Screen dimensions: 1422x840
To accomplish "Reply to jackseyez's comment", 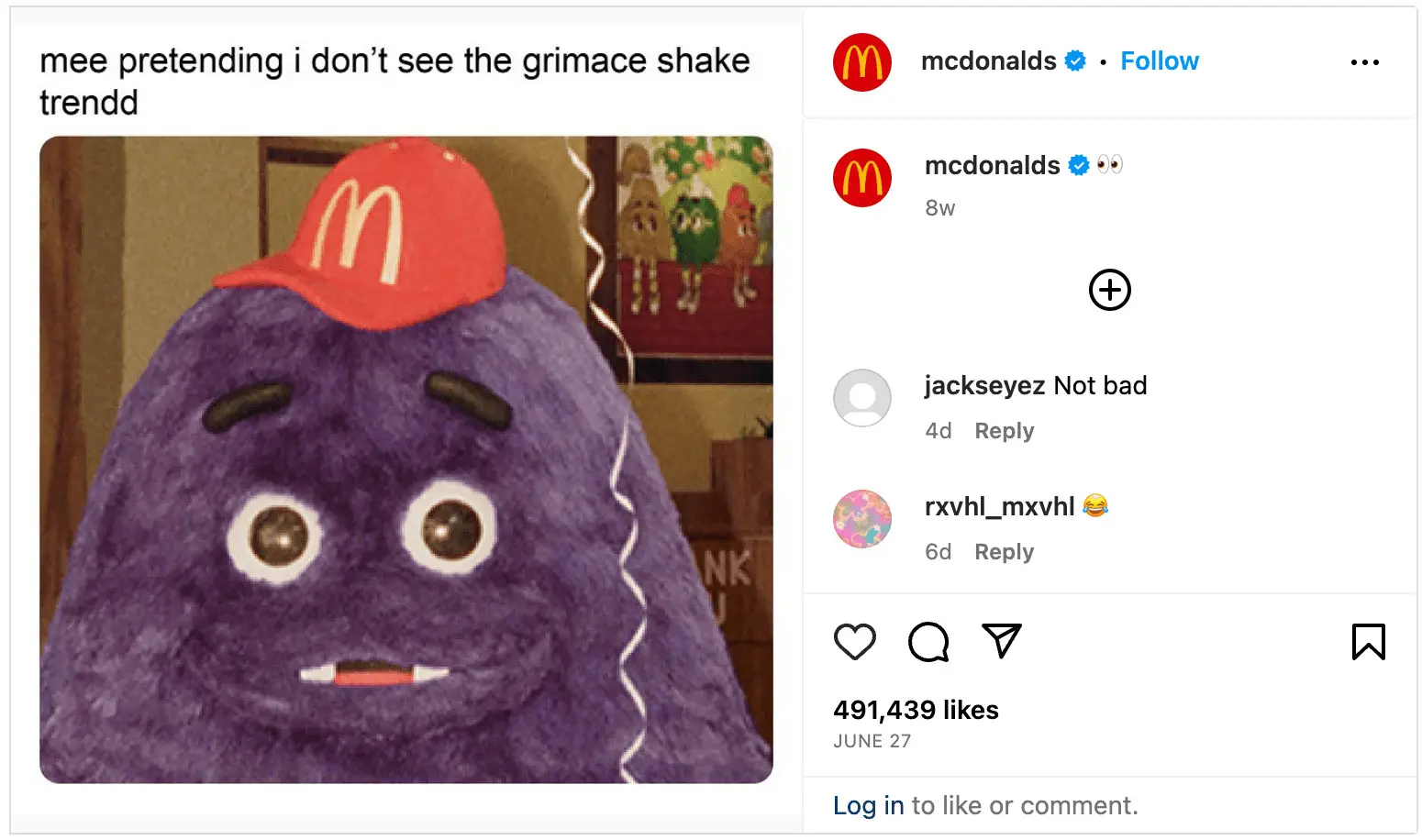I will tap(1004, 431).
